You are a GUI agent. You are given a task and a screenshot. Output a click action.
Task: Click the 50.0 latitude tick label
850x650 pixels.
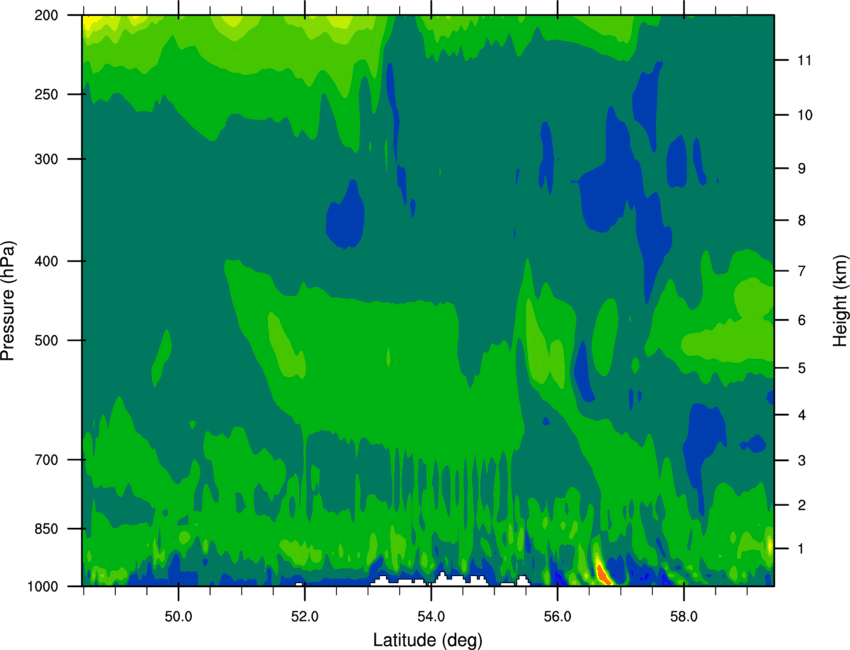tap(178, 617)
